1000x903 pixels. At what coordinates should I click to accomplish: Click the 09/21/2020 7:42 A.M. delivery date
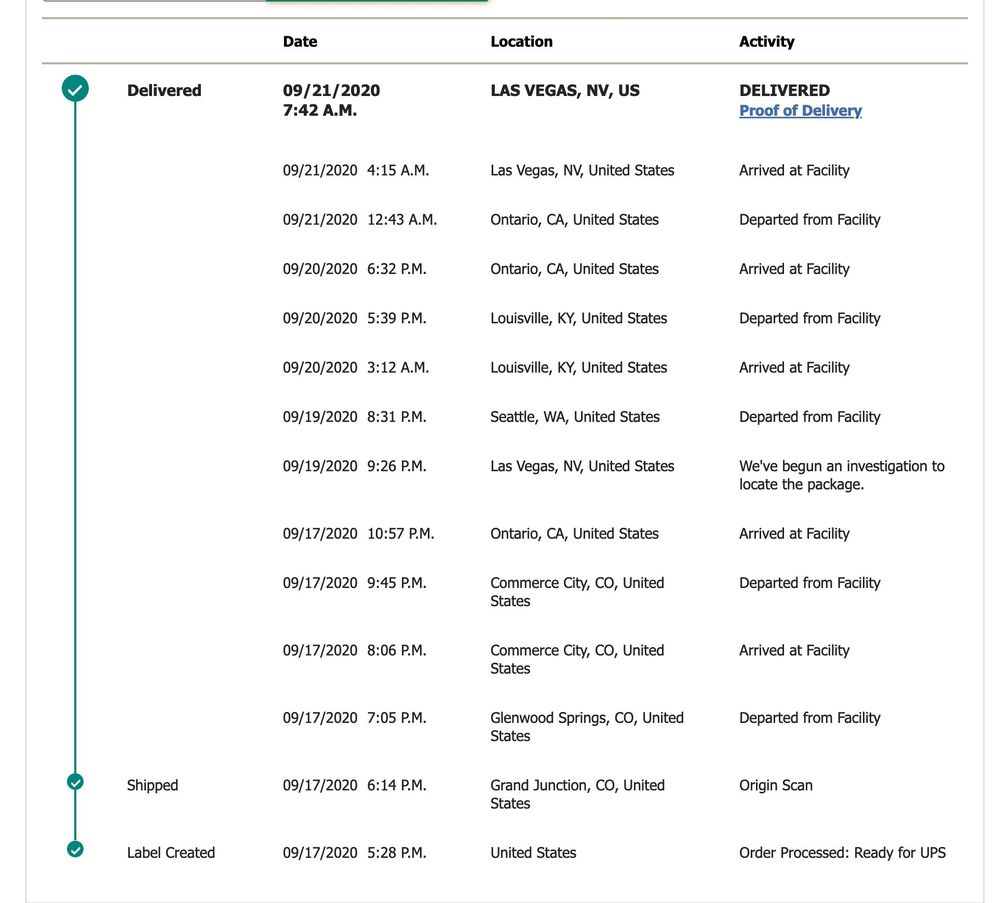click(331, 100)
